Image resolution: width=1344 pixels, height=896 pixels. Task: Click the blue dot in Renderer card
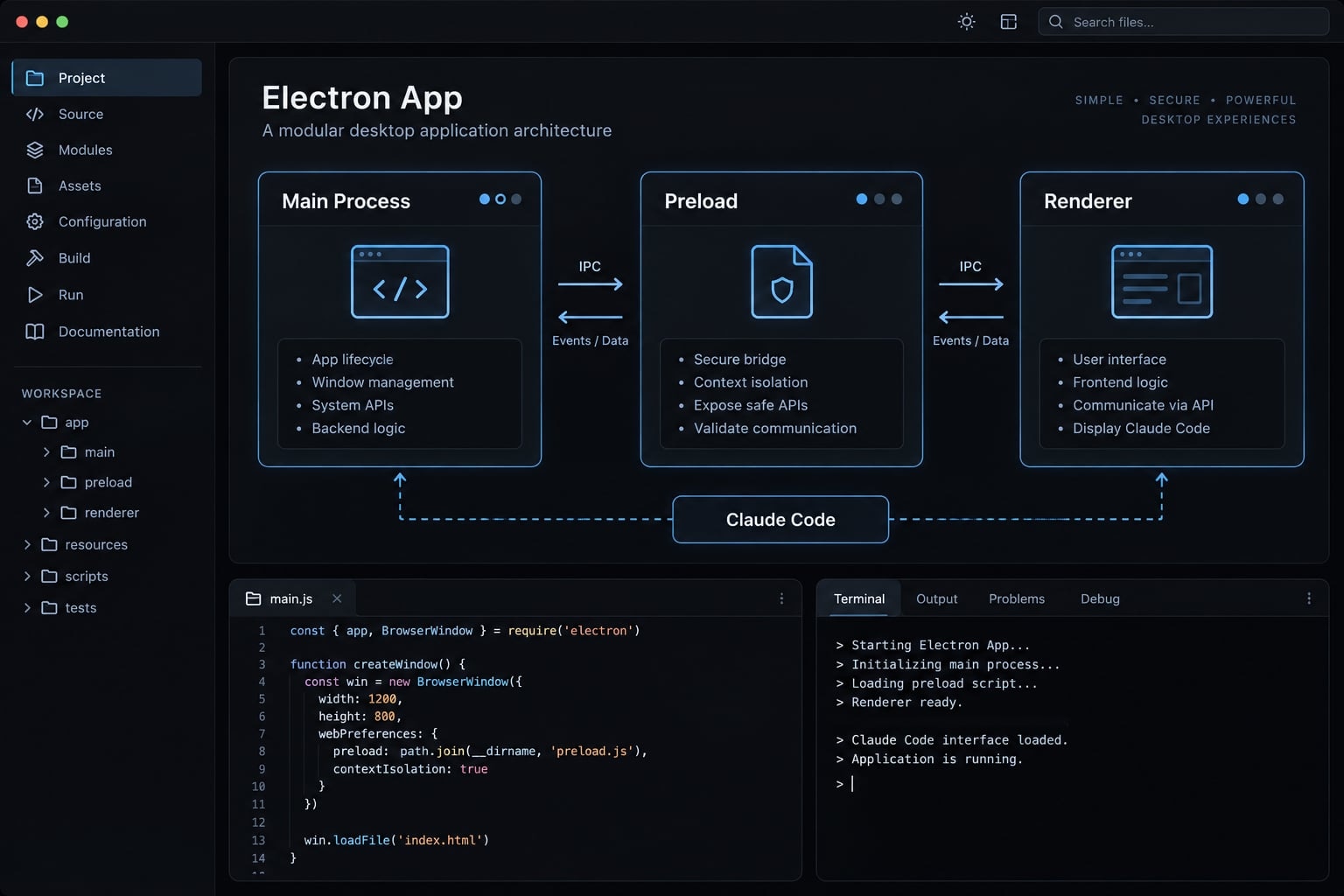[x=1243, y=199]
